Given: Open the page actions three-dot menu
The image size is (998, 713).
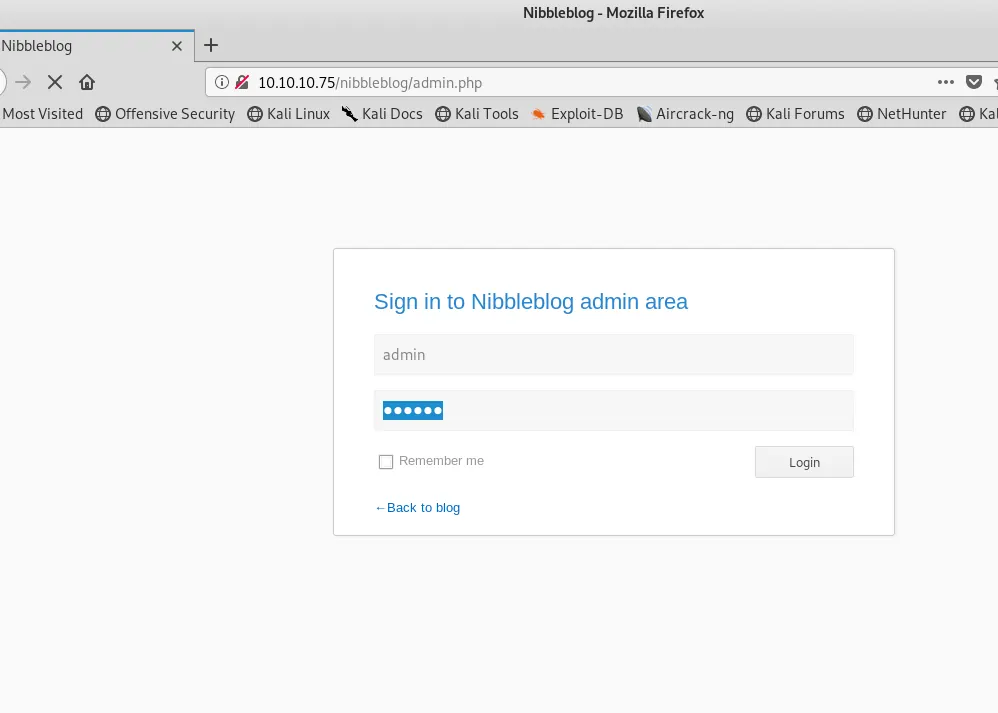Looking at the screenshot, I should 946,82.
